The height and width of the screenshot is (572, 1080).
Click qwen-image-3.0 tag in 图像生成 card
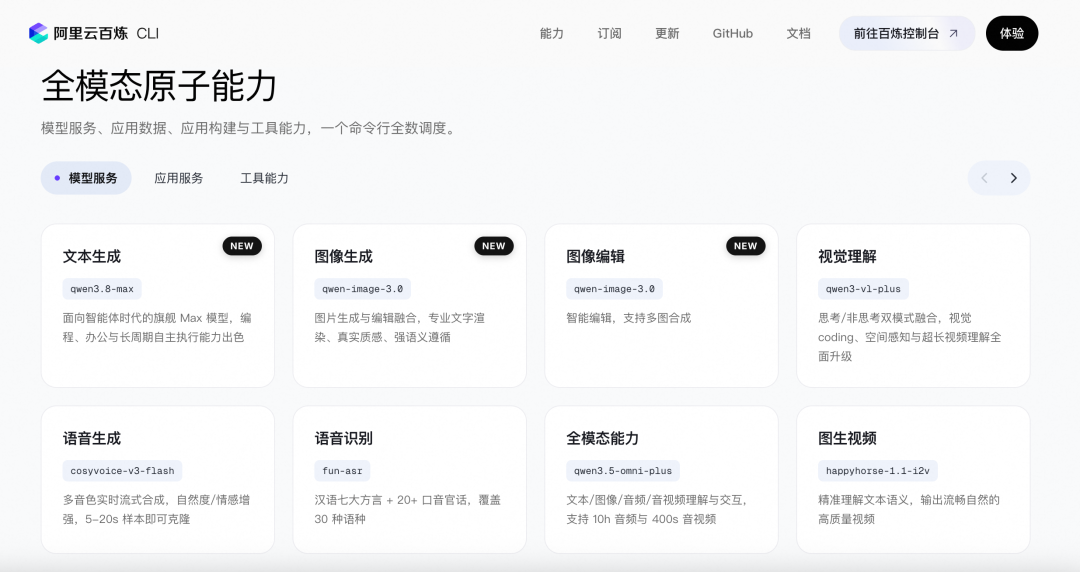(362, 289)
